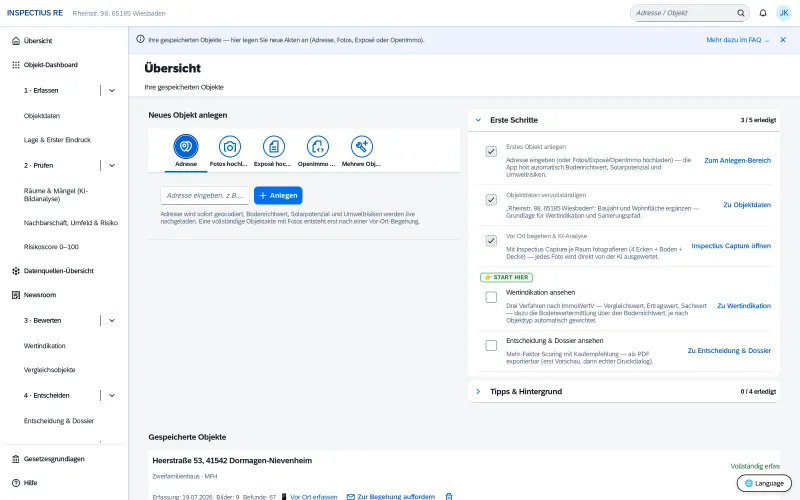The width and height of the screenshot is (800, 500).
Task: Click the Language button
Action: [764, 483]
